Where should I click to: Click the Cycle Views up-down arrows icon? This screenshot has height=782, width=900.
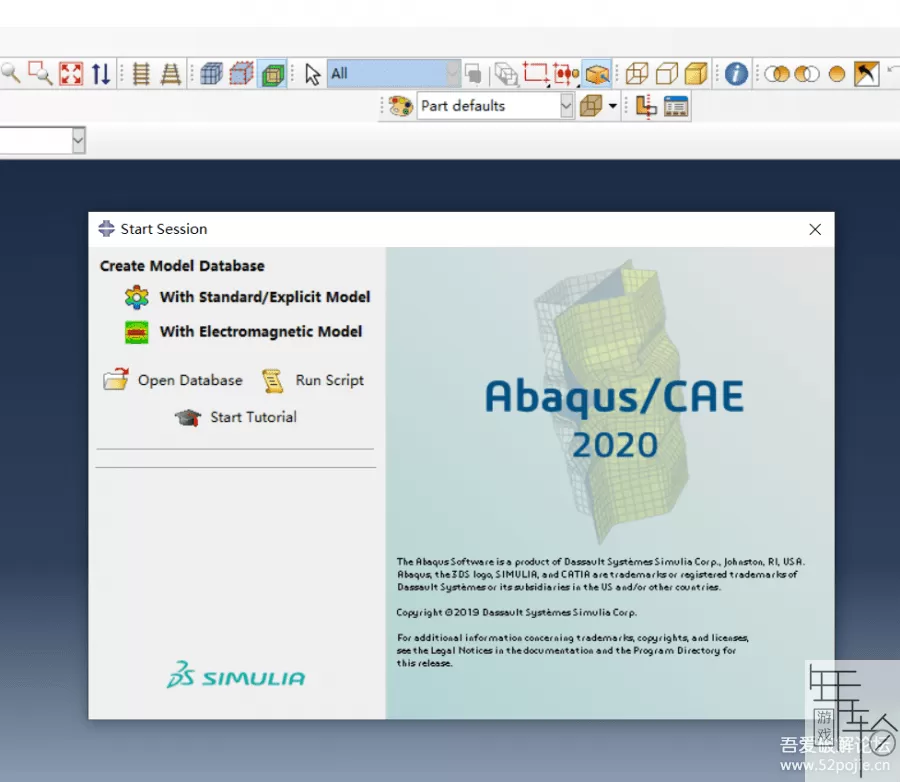(101, 74)
